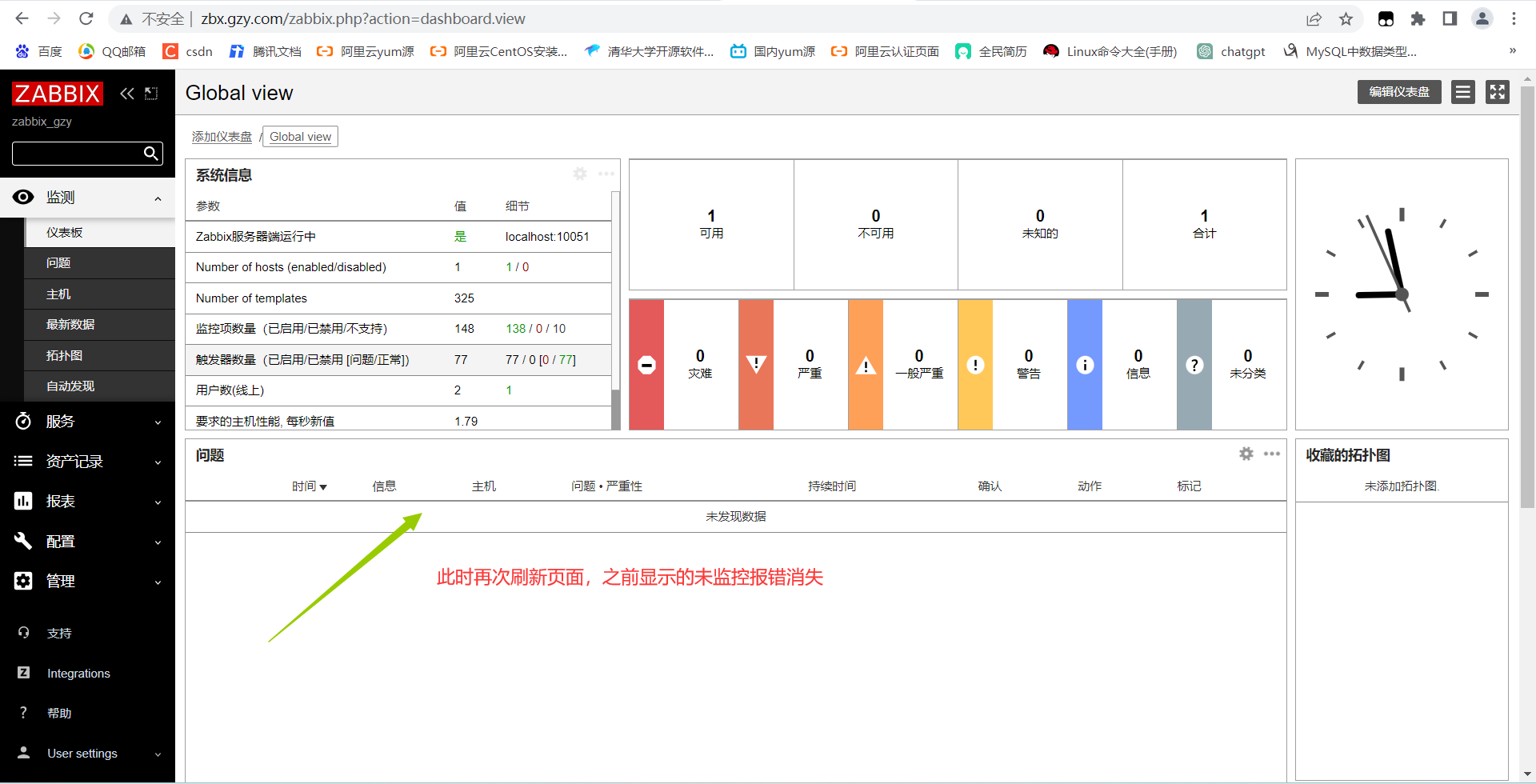The image size is (1536, 784).
Task: Click 添加仪表盘 breadcrumb link
Action: (x=222, y=137)
